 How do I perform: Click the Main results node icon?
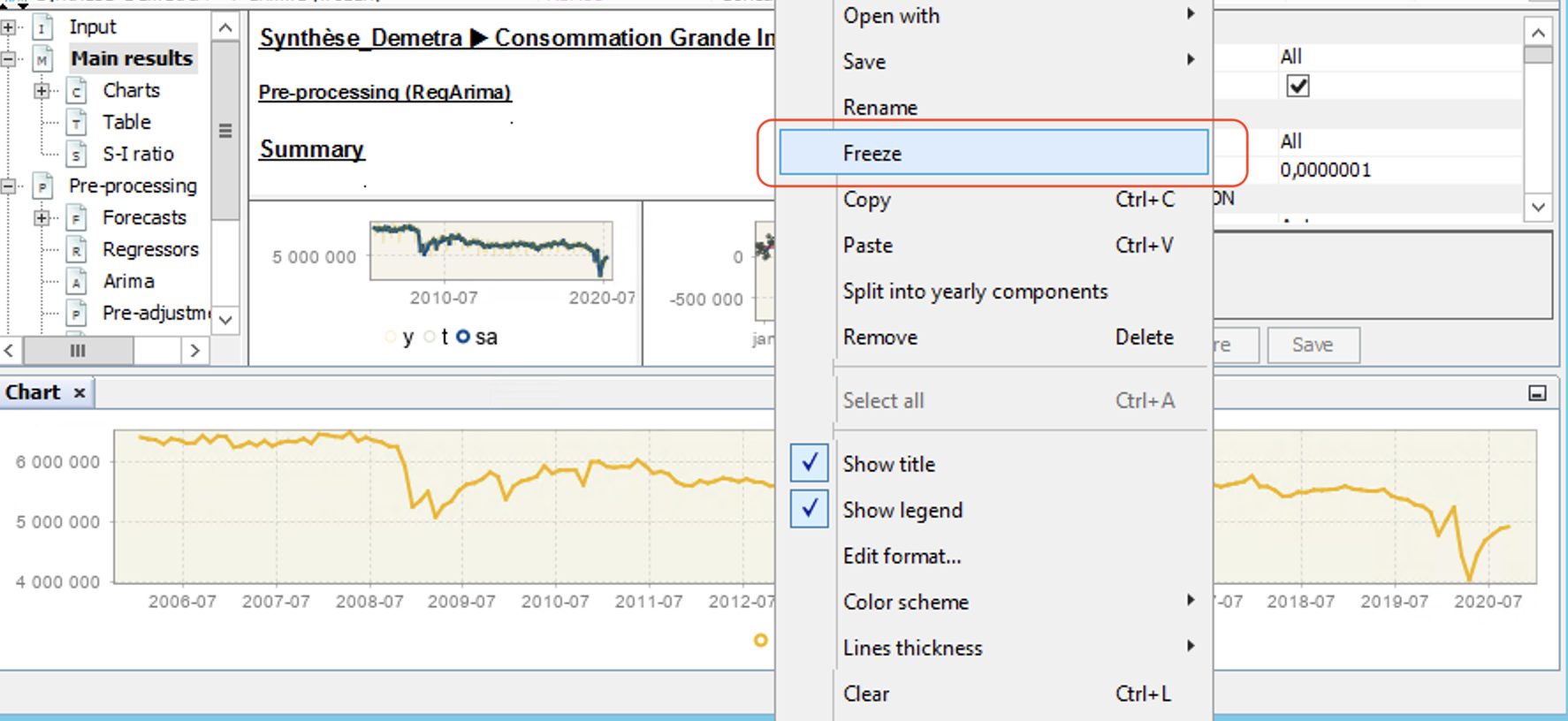click(42, 59)
